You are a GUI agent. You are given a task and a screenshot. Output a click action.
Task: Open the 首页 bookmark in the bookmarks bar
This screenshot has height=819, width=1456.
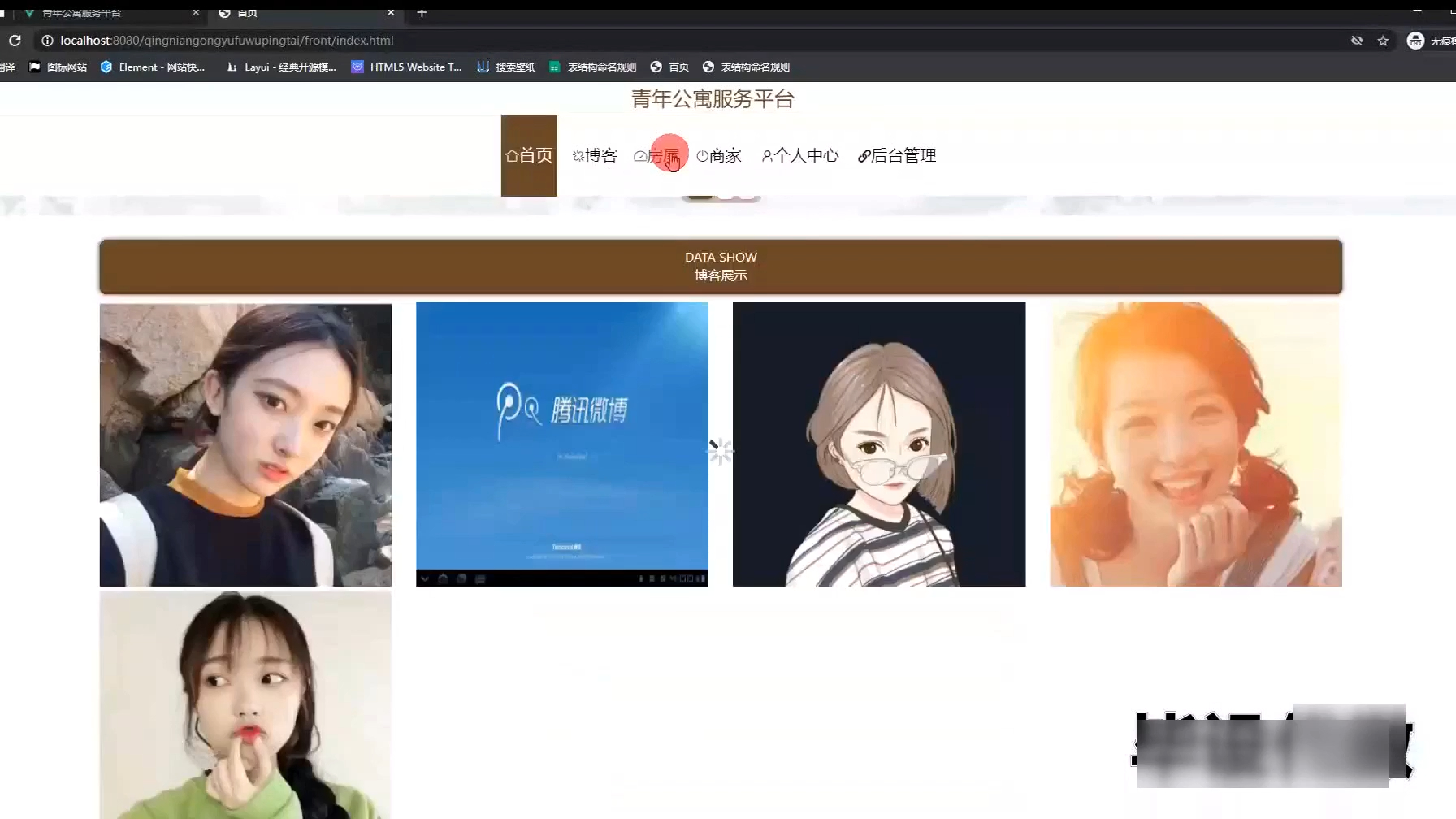click(x=669, y=67)
